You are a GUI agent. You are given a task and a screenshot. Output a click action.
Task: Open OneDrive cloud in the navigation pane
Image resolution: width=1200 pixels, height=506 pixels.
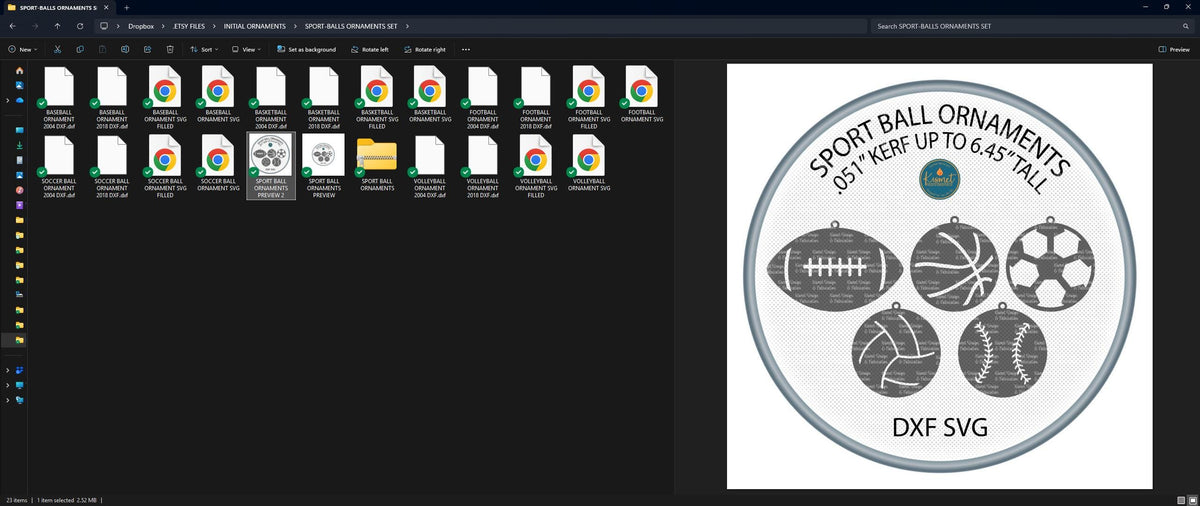pyautogui.click(x=19, y=100)
